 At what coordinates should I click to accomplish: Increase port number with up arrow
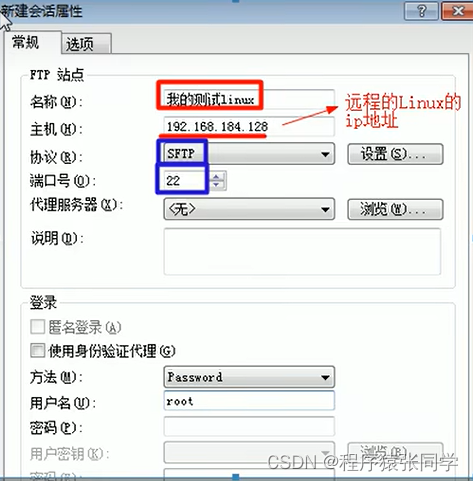click(216, 177)
